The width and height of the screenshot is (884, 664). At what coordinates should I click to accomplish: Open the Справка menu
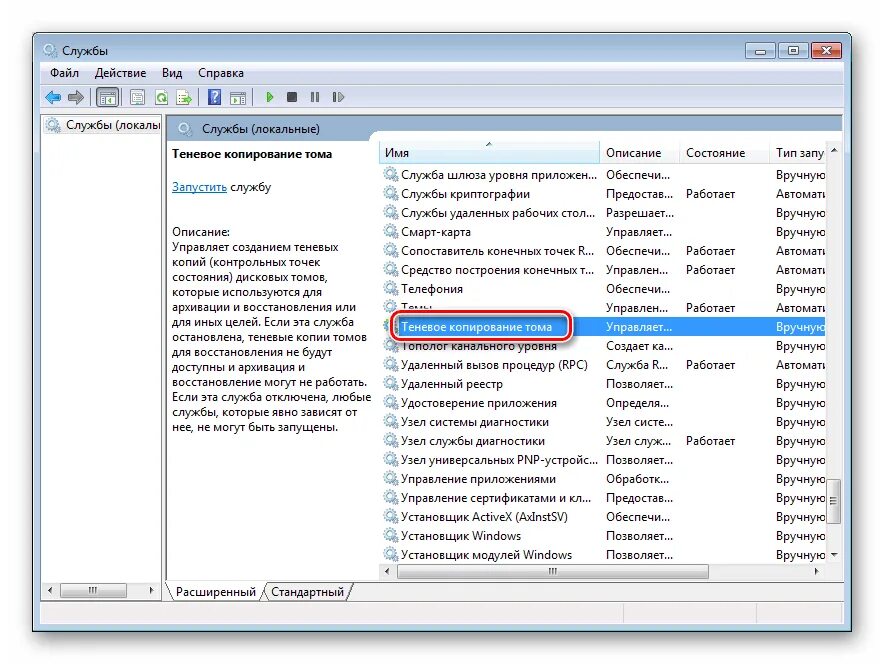(220, 73)
